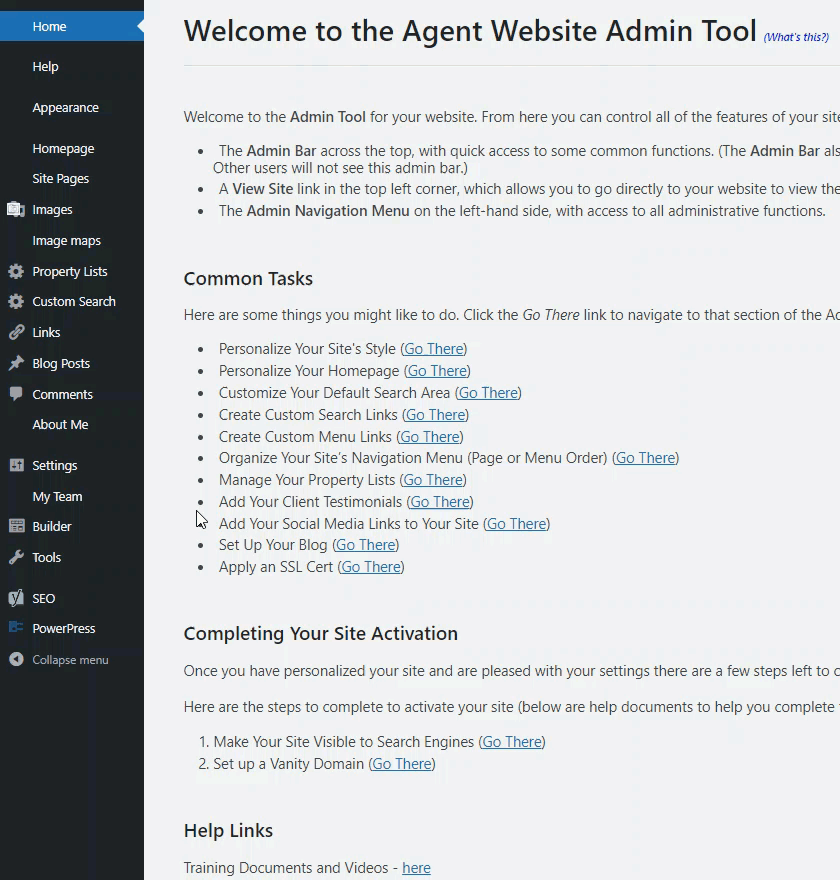Click the Images media icon in sidebar

point(16,210)
